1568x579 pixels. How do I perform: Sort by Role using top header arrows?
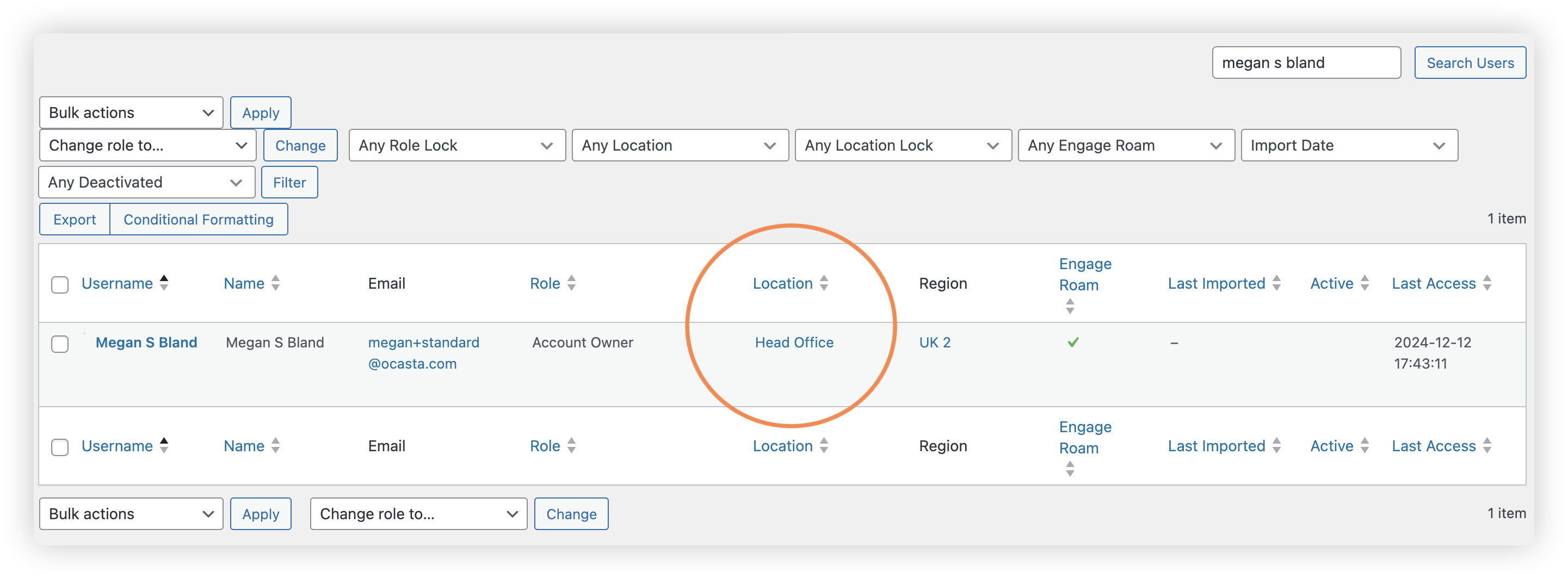[572, 283]
